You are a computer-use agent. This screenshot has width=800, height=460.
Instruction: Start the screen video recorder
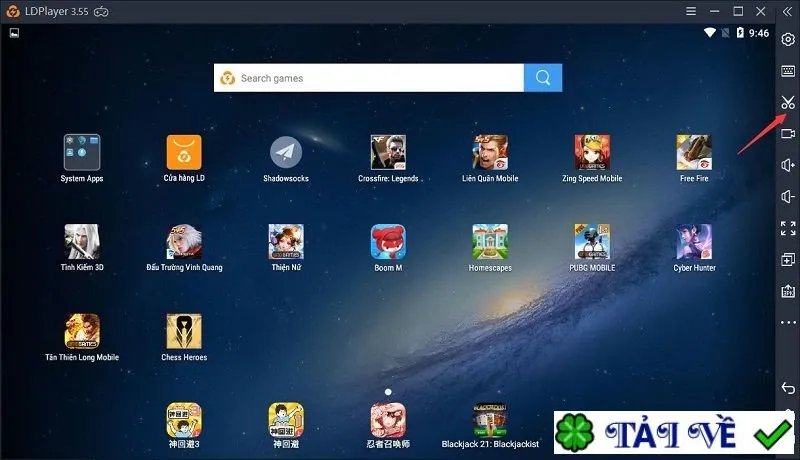[x=788, y=134]
